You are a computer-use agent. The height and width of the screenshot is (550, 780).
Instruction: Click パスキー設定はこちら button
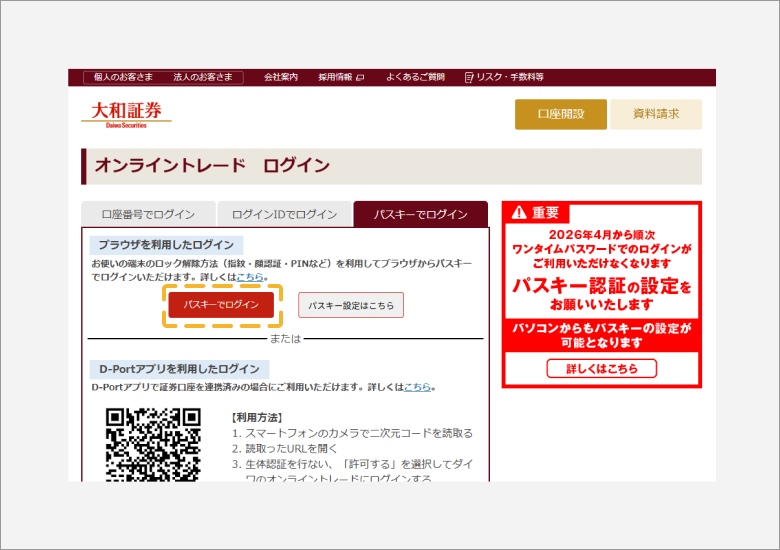351,305
